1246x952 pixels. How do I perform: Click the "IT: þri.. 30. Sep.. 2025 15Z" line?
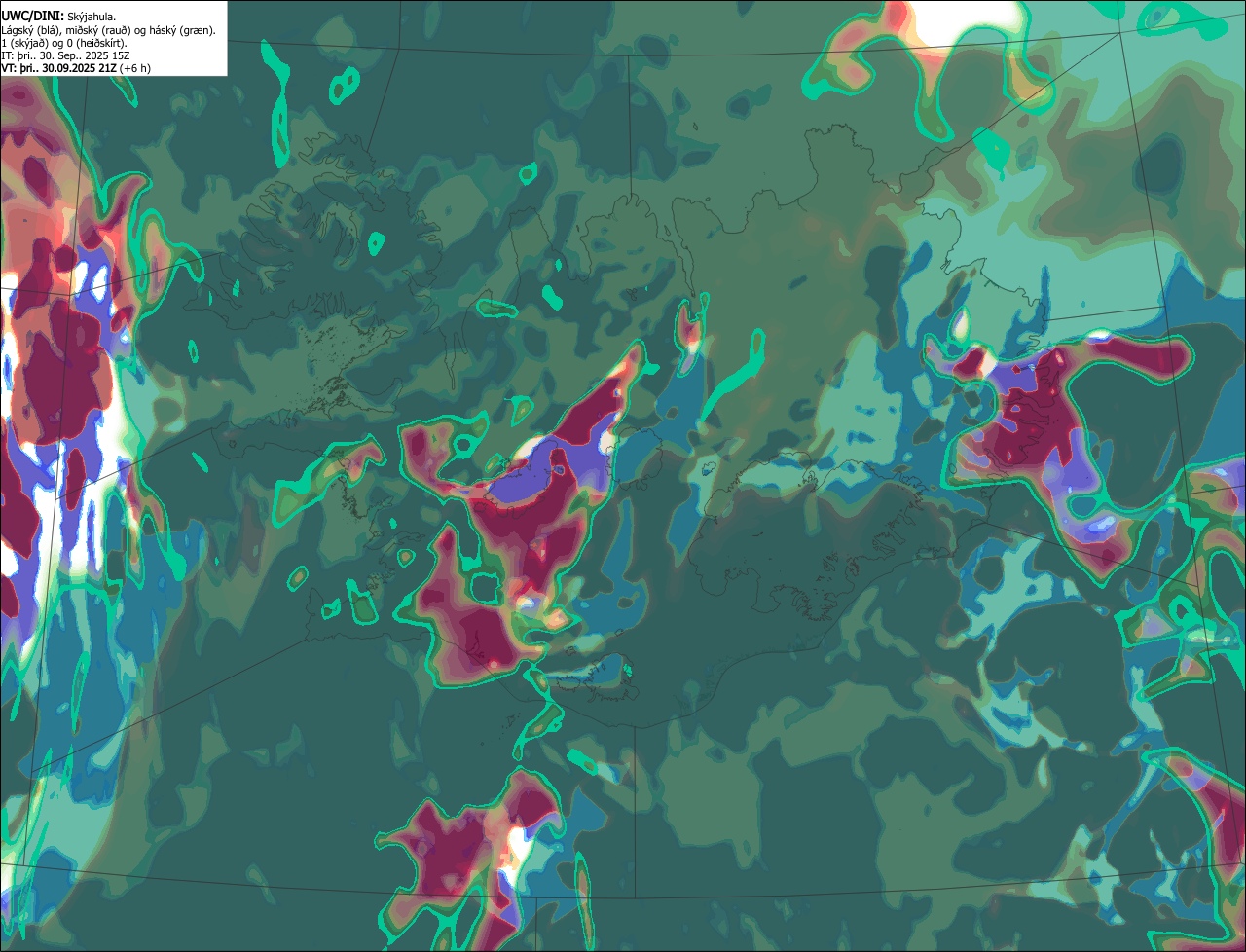tap(65, 55)
